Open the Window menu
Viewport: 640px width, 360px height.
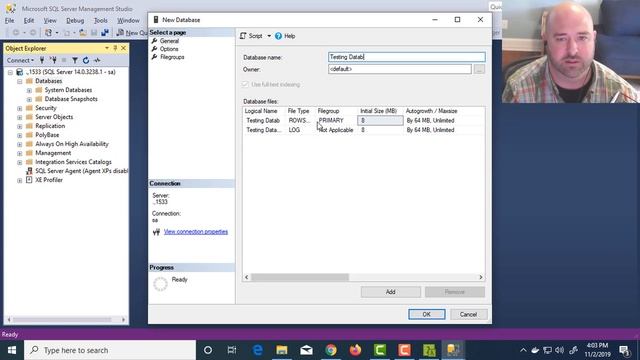click(x=128, y=20)
